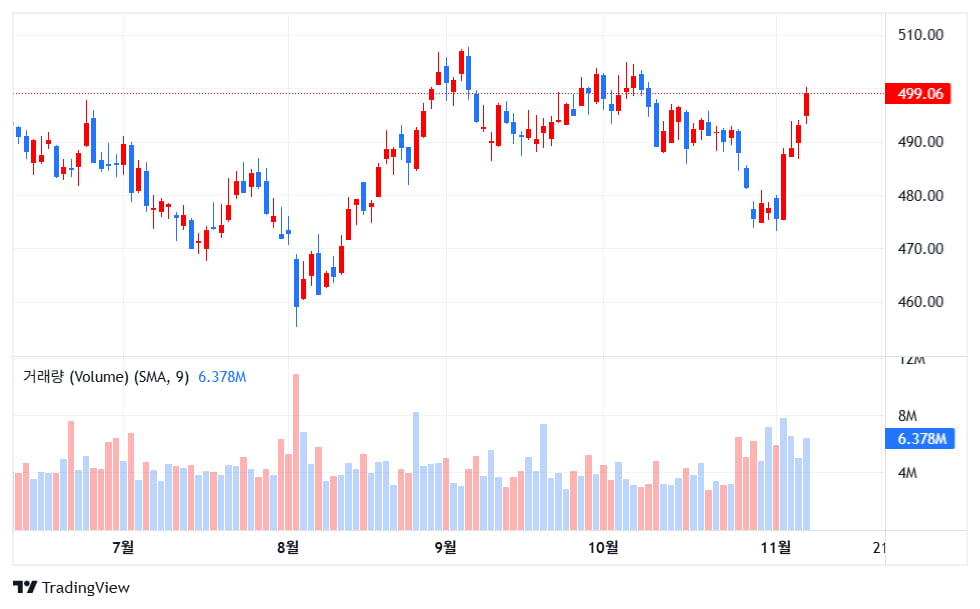Click the 470.00 price axis label
This screenshot has width=980, height=609.
[921, 249]
